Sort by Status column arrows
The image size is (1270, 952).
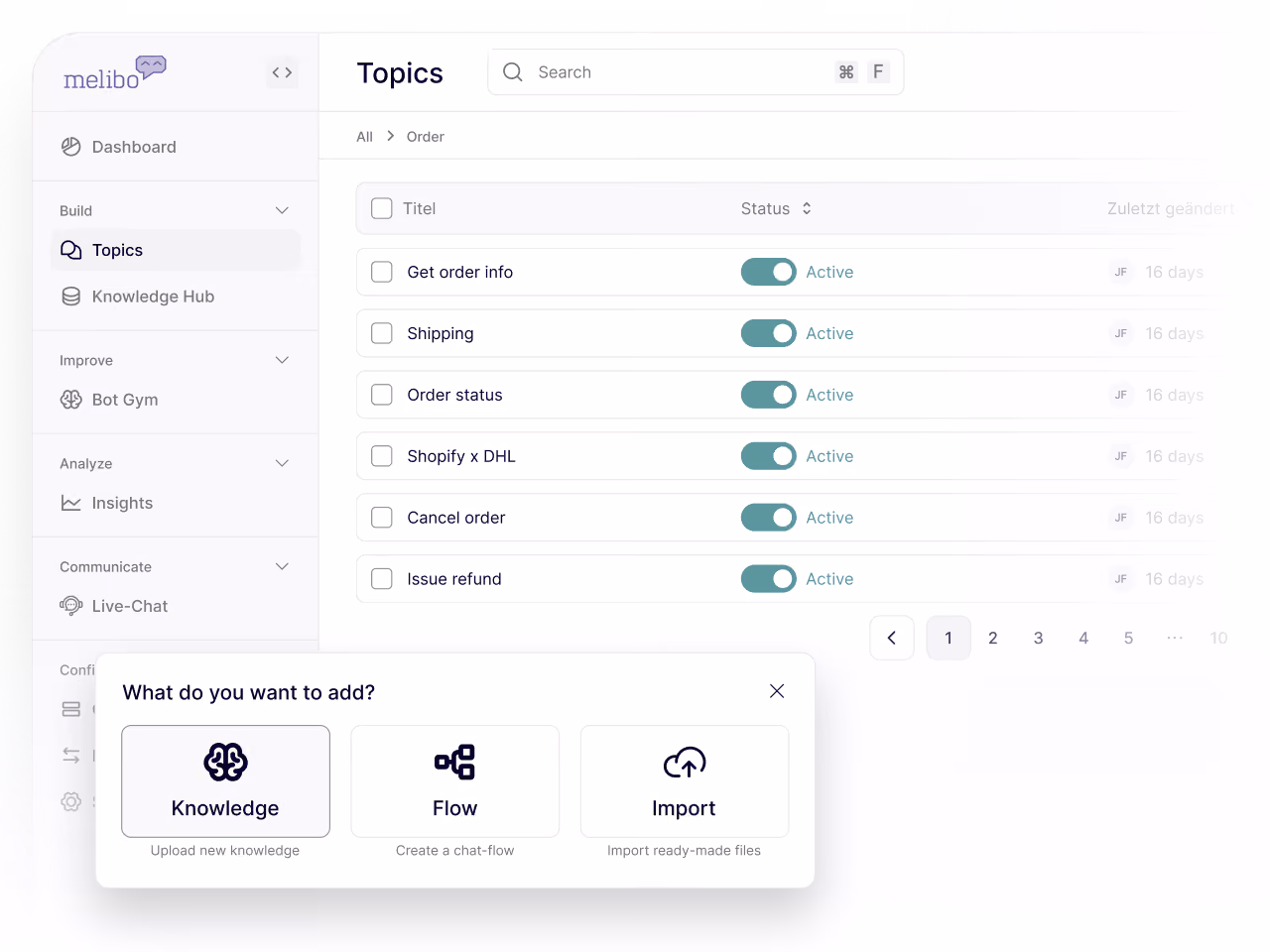tap(807, 208)
